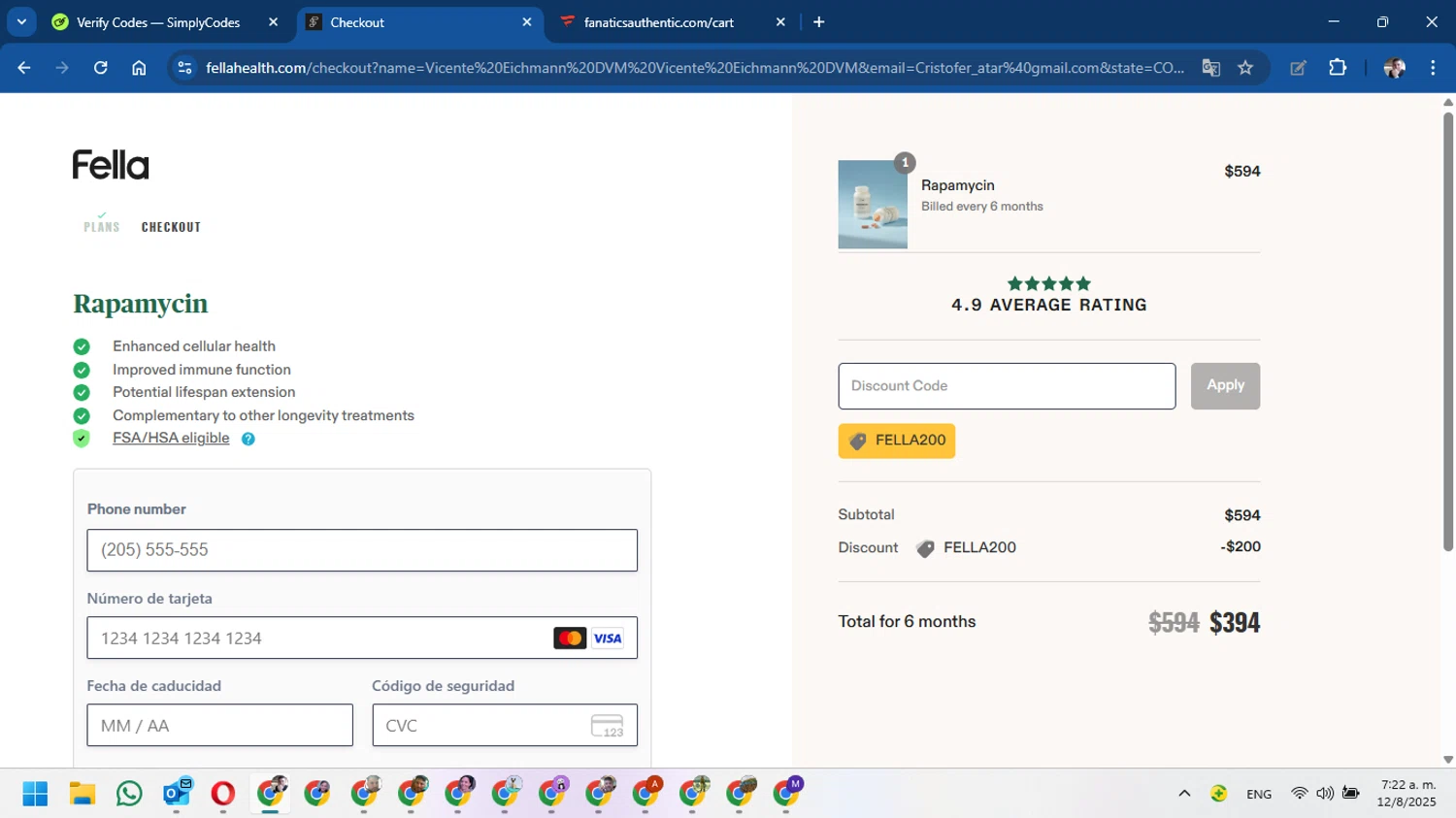
Task: Click the Mastercard logo icon
Action: [570, 638]
